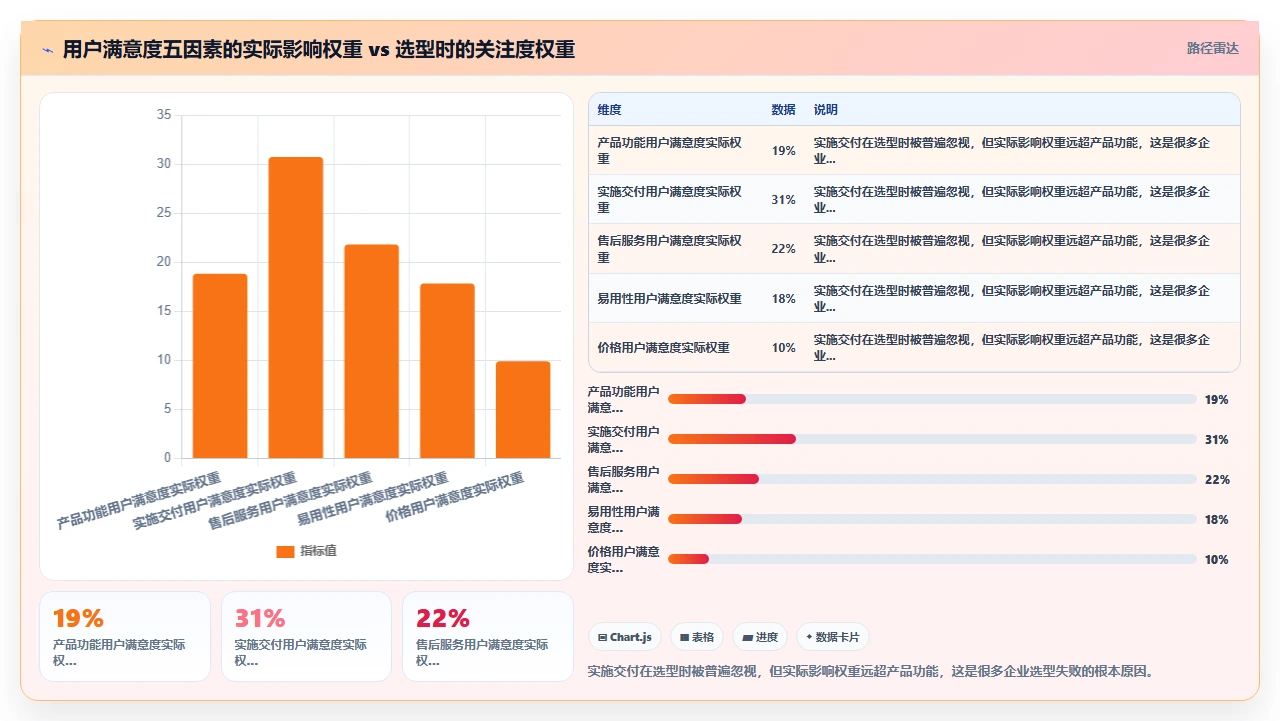Click the 售后服务 bar in chart
Screen dimensions: 1280x721
371,351
